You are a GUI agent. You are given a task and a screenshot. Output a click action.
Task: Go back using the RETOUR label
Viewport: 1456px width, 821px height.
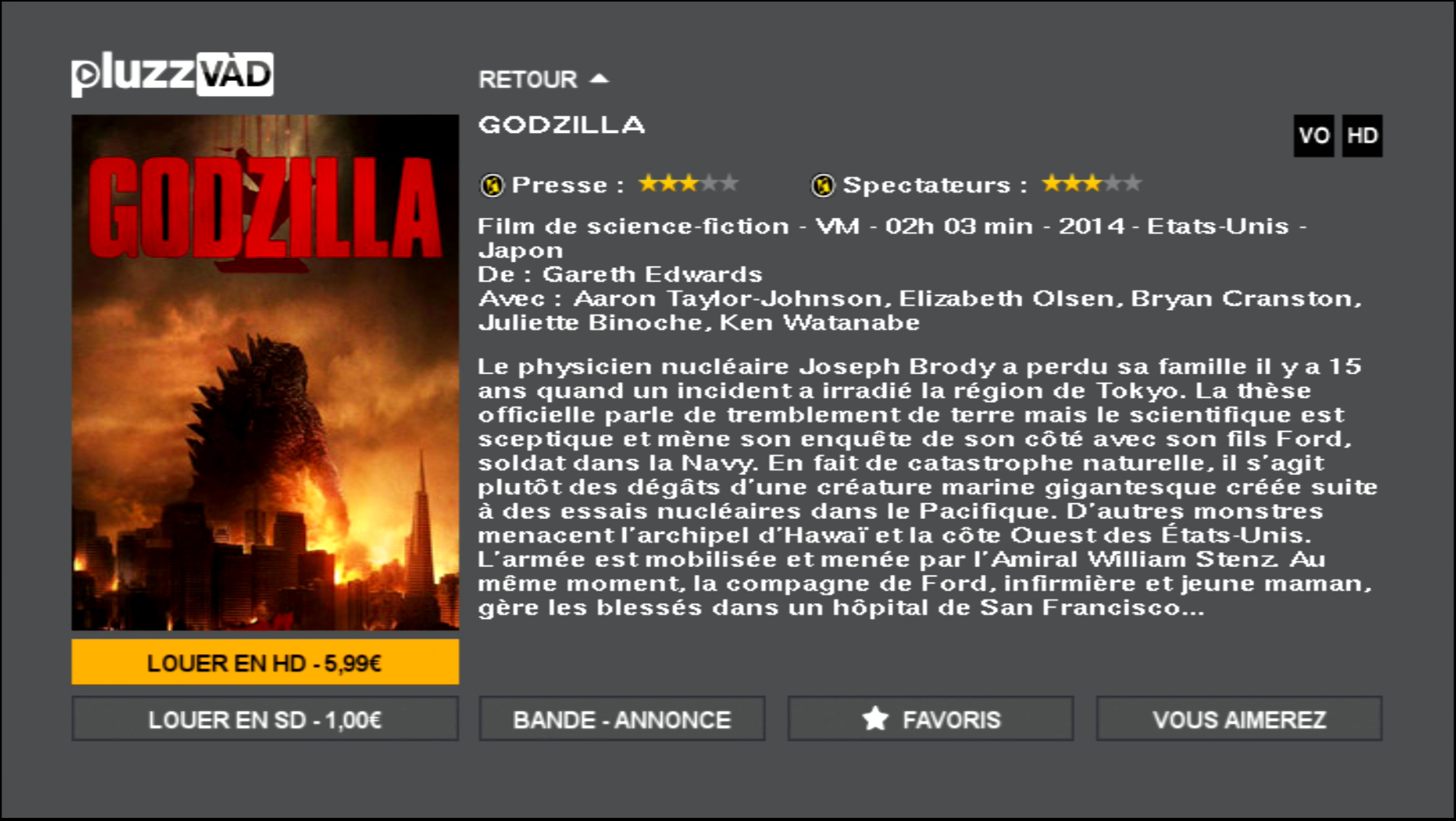528,79
